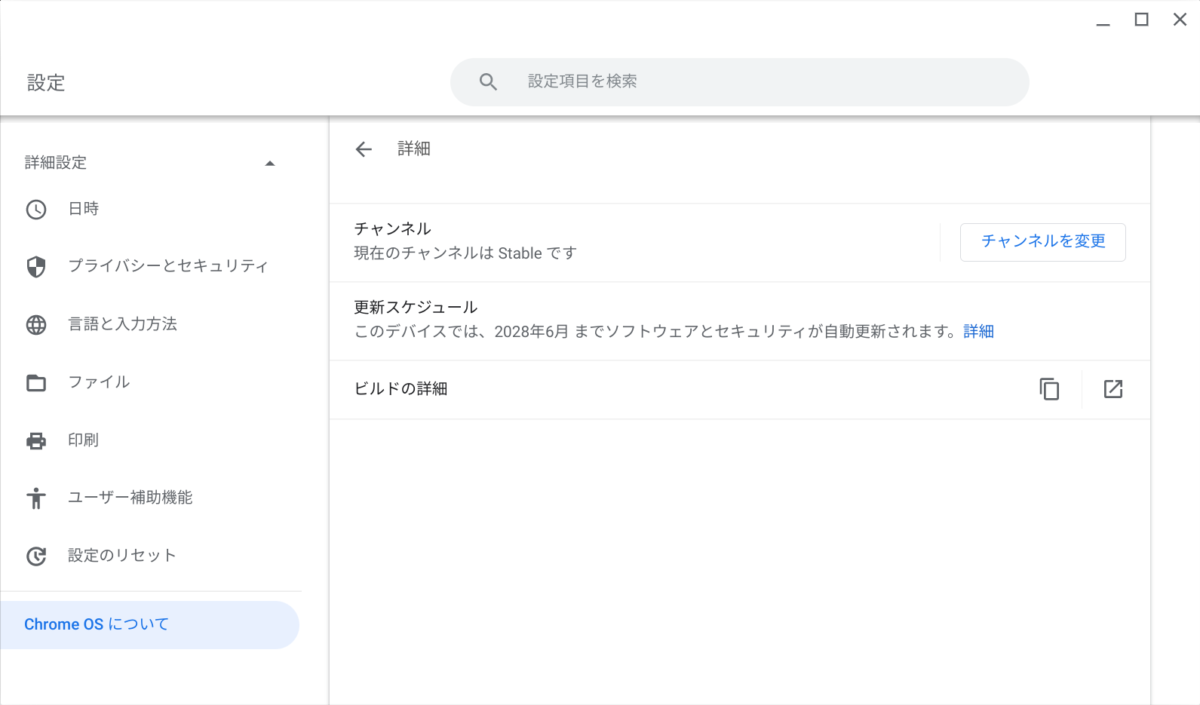Click the reset icon for 設定のリセット
The width and height of the screenshot is (1200, 705).
(36, 556)
